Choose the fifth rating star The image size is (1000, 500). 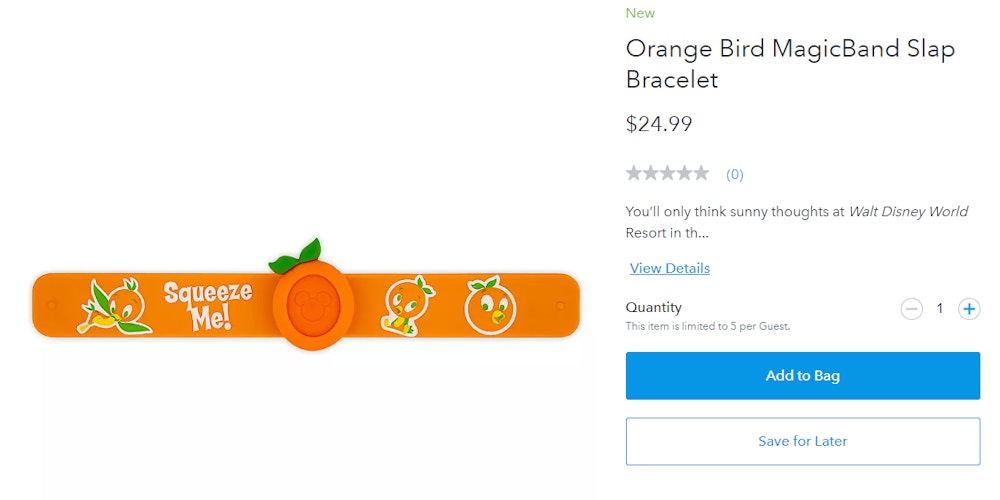coord(701,173)
